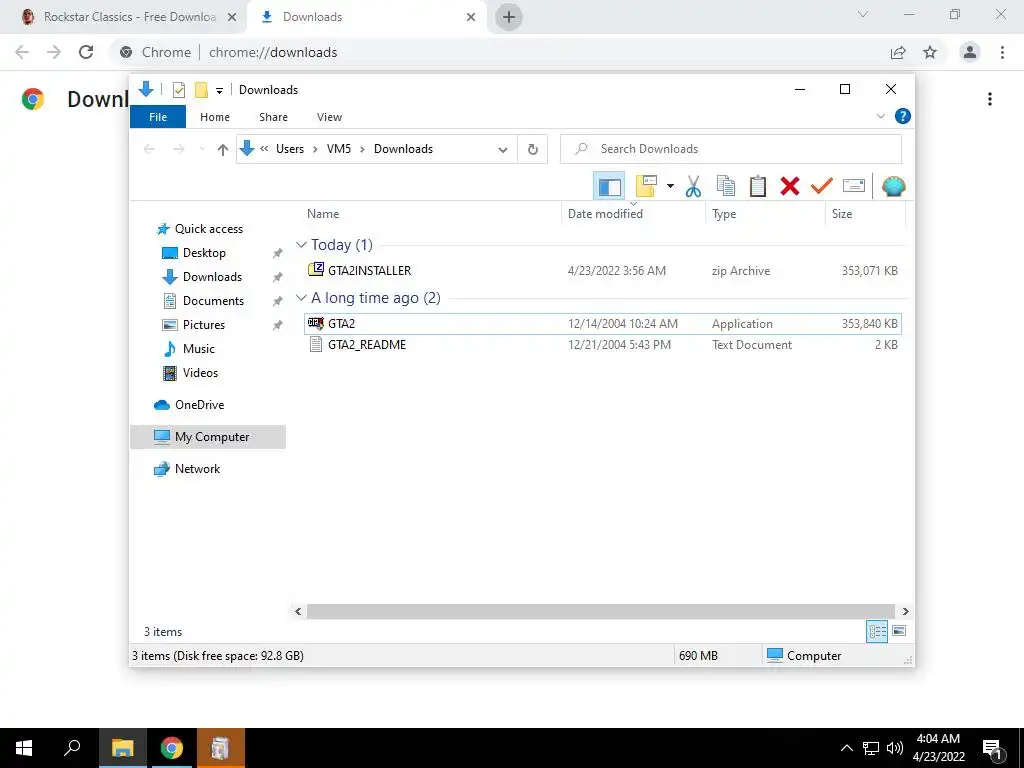The height and width of the screenshot is (768, 1024).
Task: Click the blue Help question mark icon
Action: click(903, 116)
